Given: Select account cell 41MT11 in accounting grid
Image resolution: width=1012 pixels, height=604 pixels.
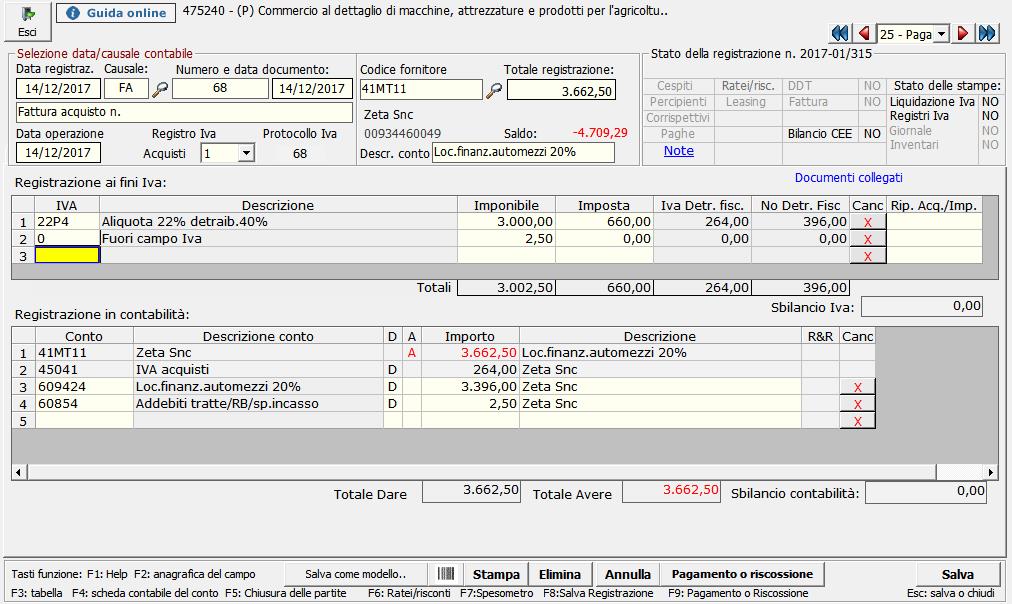Looking at the screenshot, I should pyautogui.click(x=84, y=353).
